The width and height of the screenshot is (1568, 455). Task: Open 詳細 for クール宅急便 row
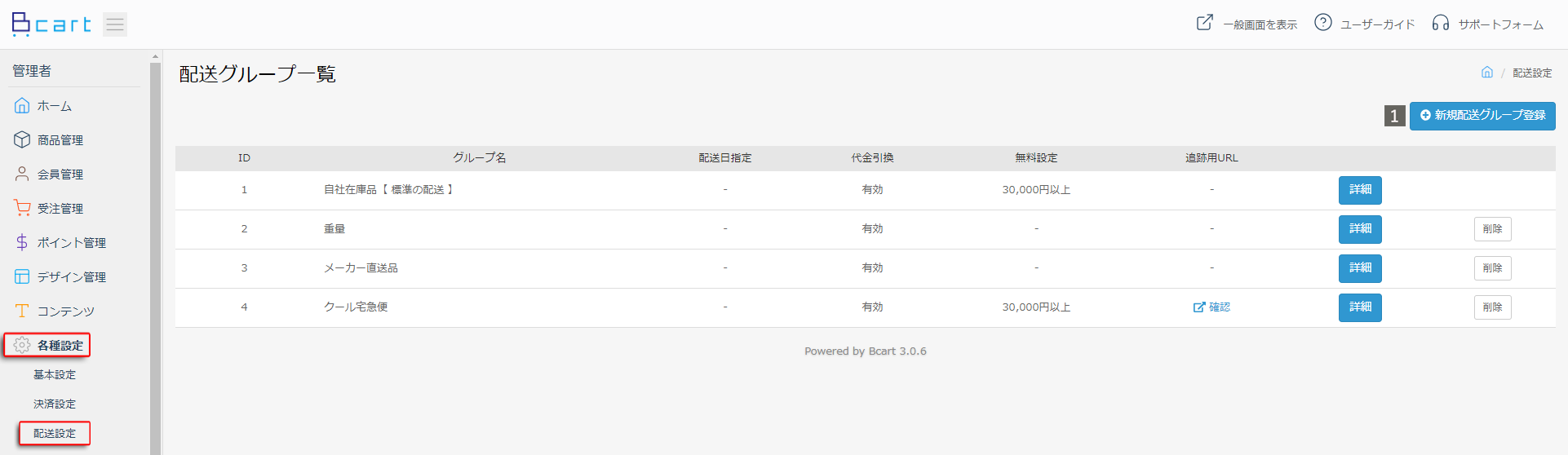click(x=1360, y=307)
